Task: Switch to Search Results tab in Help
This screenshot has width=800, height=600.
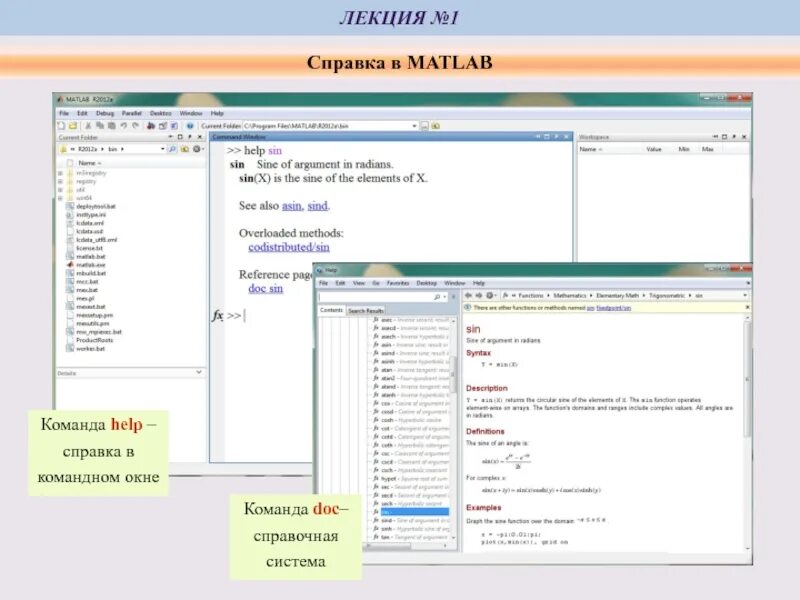Action: [x=365, y=311]
